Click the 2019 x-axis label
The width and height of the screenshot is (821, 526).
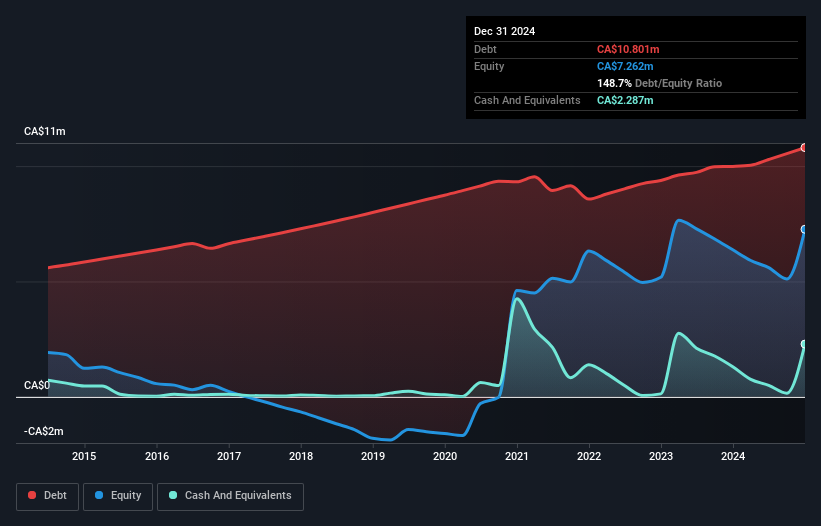coord(373,456)
